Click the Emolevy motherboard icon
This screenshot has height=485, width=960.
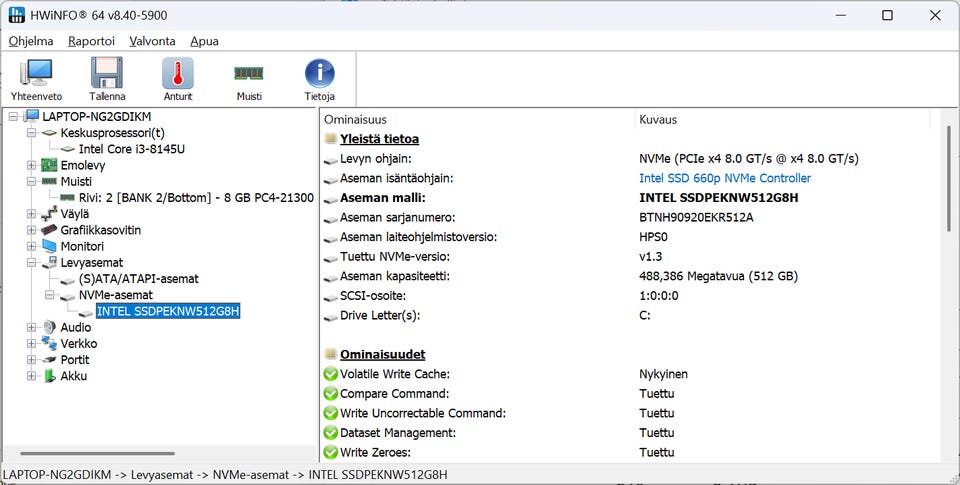pos(49,165)
